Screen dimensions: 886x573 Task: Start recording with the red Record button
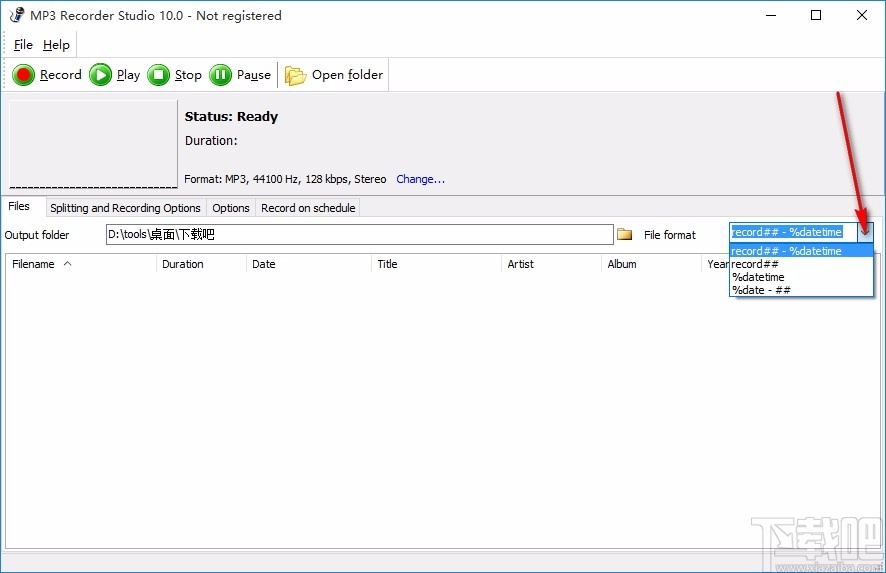pyautogui.click(x=47, y=75)
